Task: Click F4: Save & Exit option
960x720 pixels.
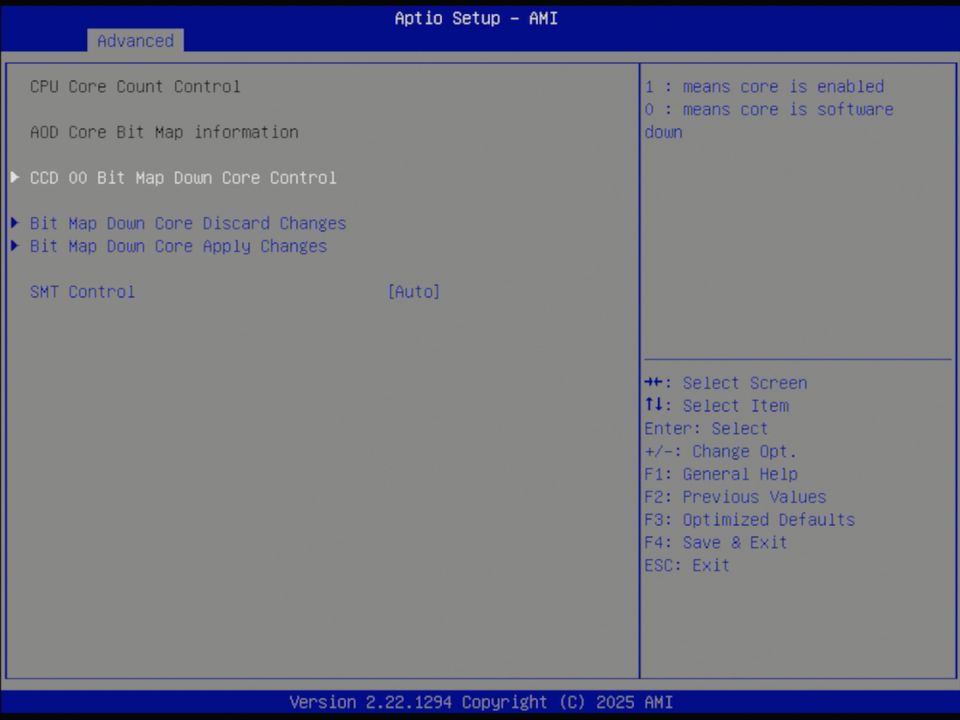Action: (715, 542)
